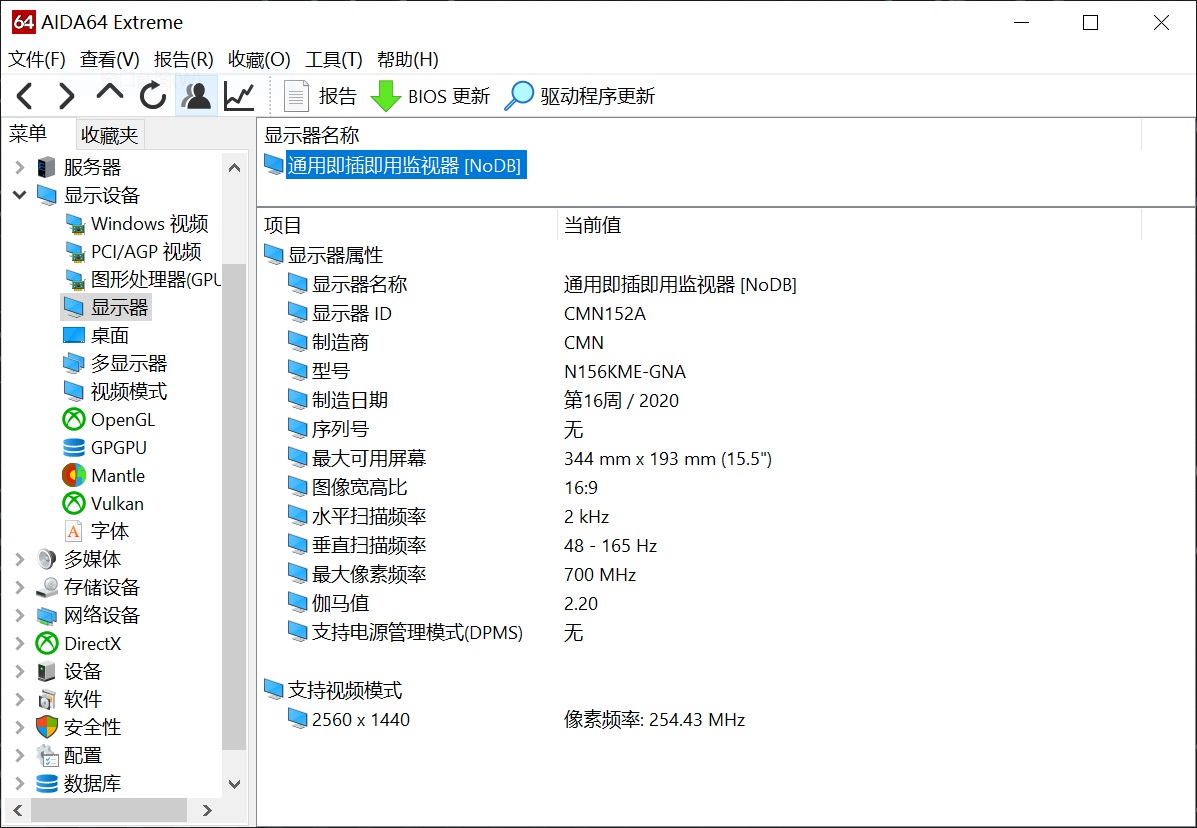Expand the DirectX tree node
The image size is (1197, 828).
point(20,644)
